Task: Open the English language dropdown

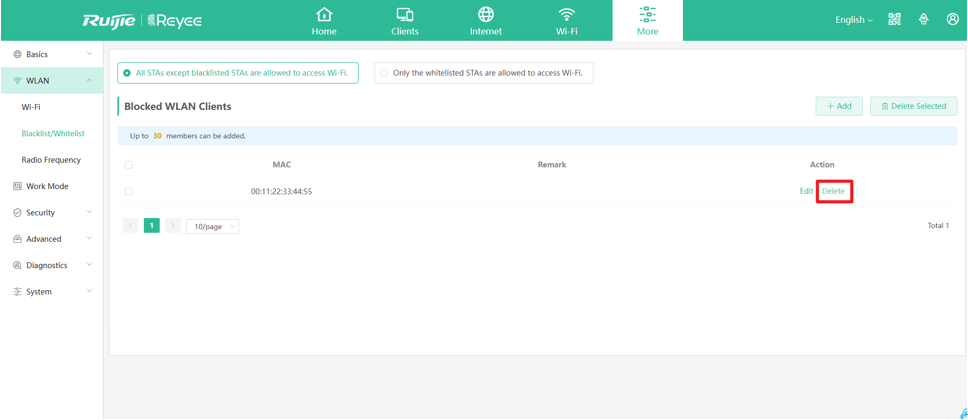Action: click(x=853, y=20)
